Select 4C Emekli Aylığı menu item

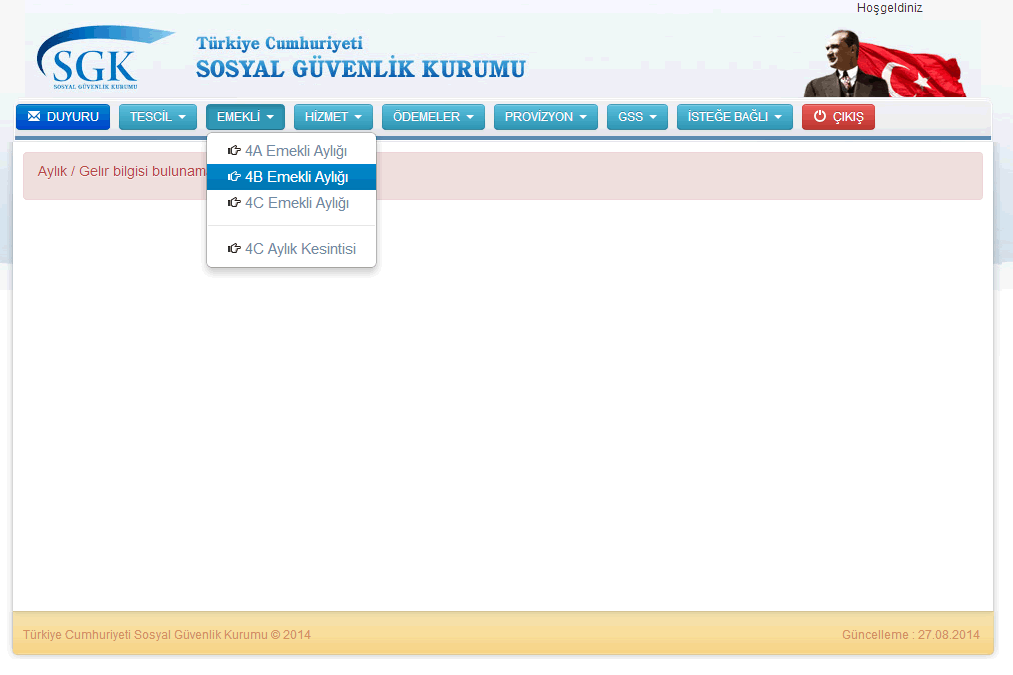pos(291,203)
